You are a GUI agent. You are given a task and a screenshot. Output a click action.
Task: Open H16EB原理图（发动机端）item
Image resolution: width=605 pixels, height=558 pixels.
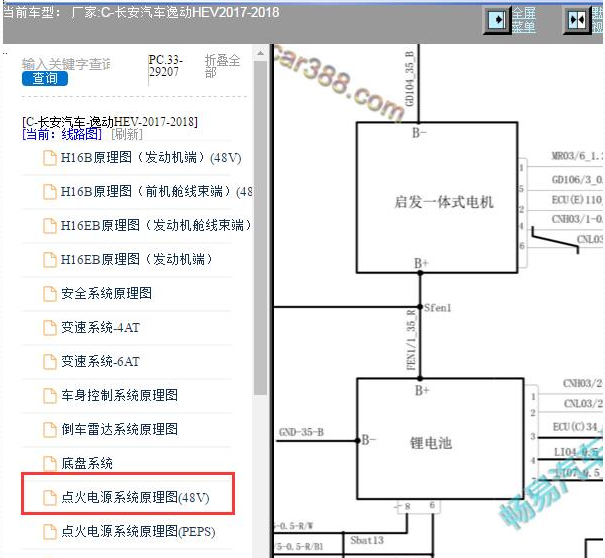(137, 259)
